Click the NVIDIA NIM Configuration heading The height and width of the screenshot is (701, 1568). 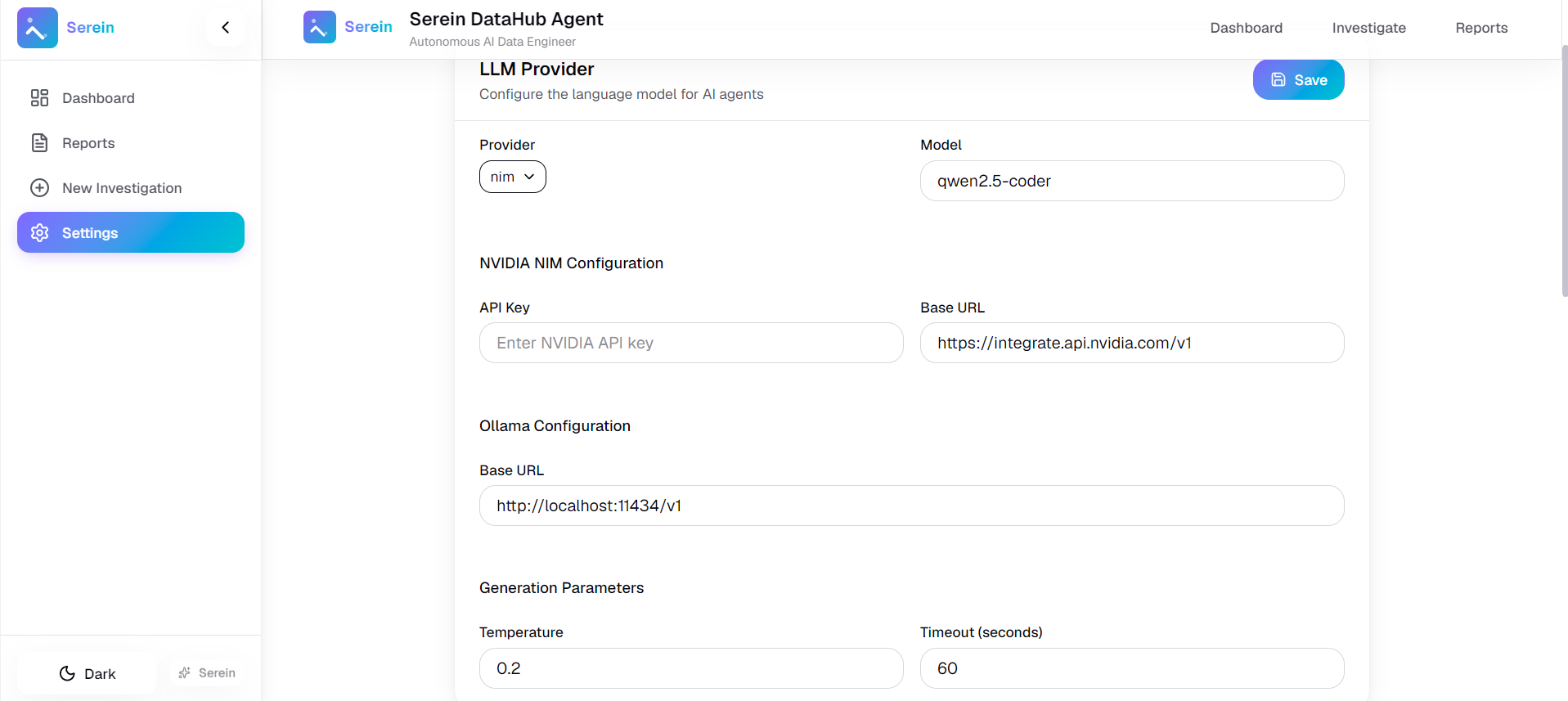pos(571,263)
